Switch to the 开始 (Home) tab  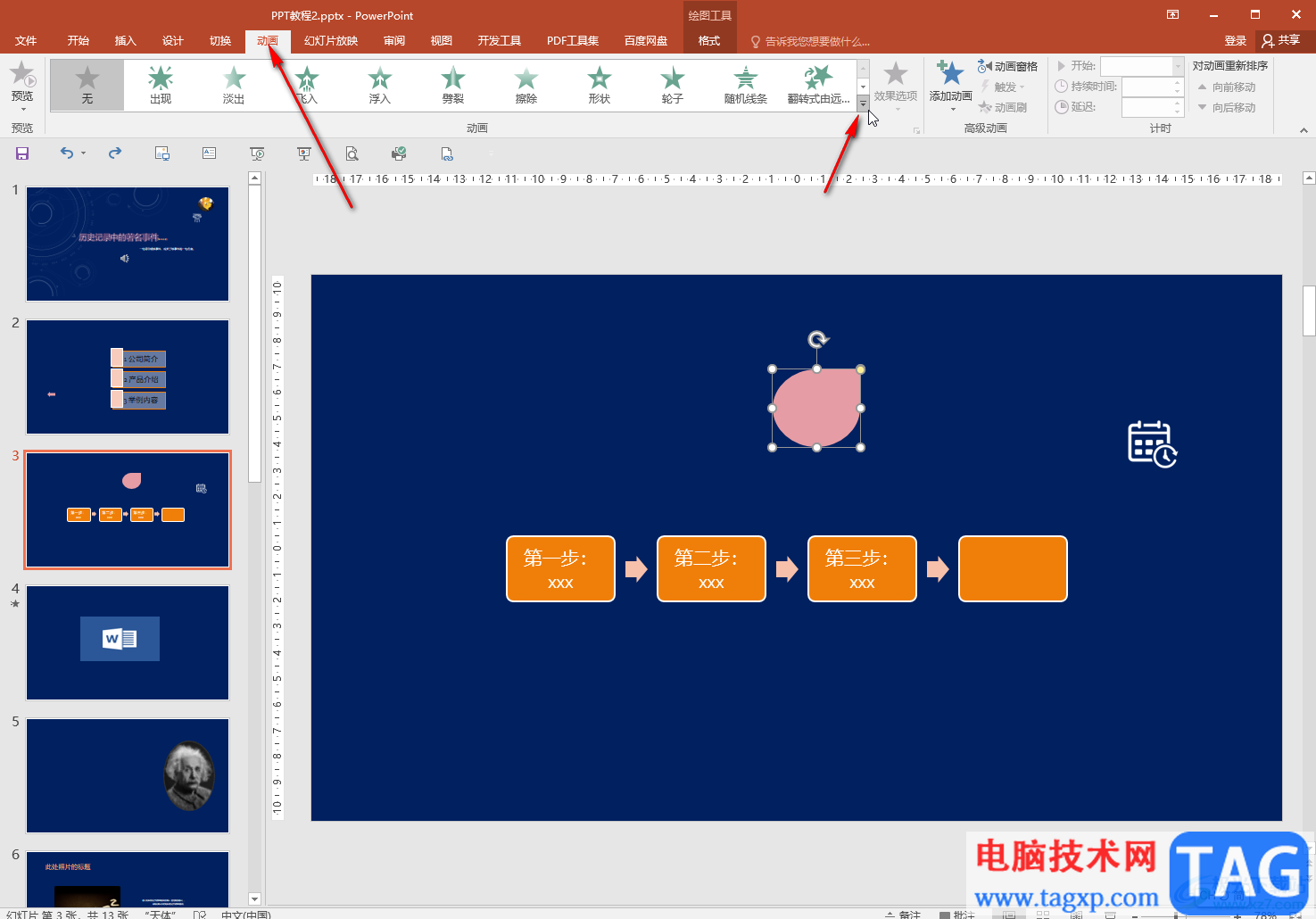78,41
